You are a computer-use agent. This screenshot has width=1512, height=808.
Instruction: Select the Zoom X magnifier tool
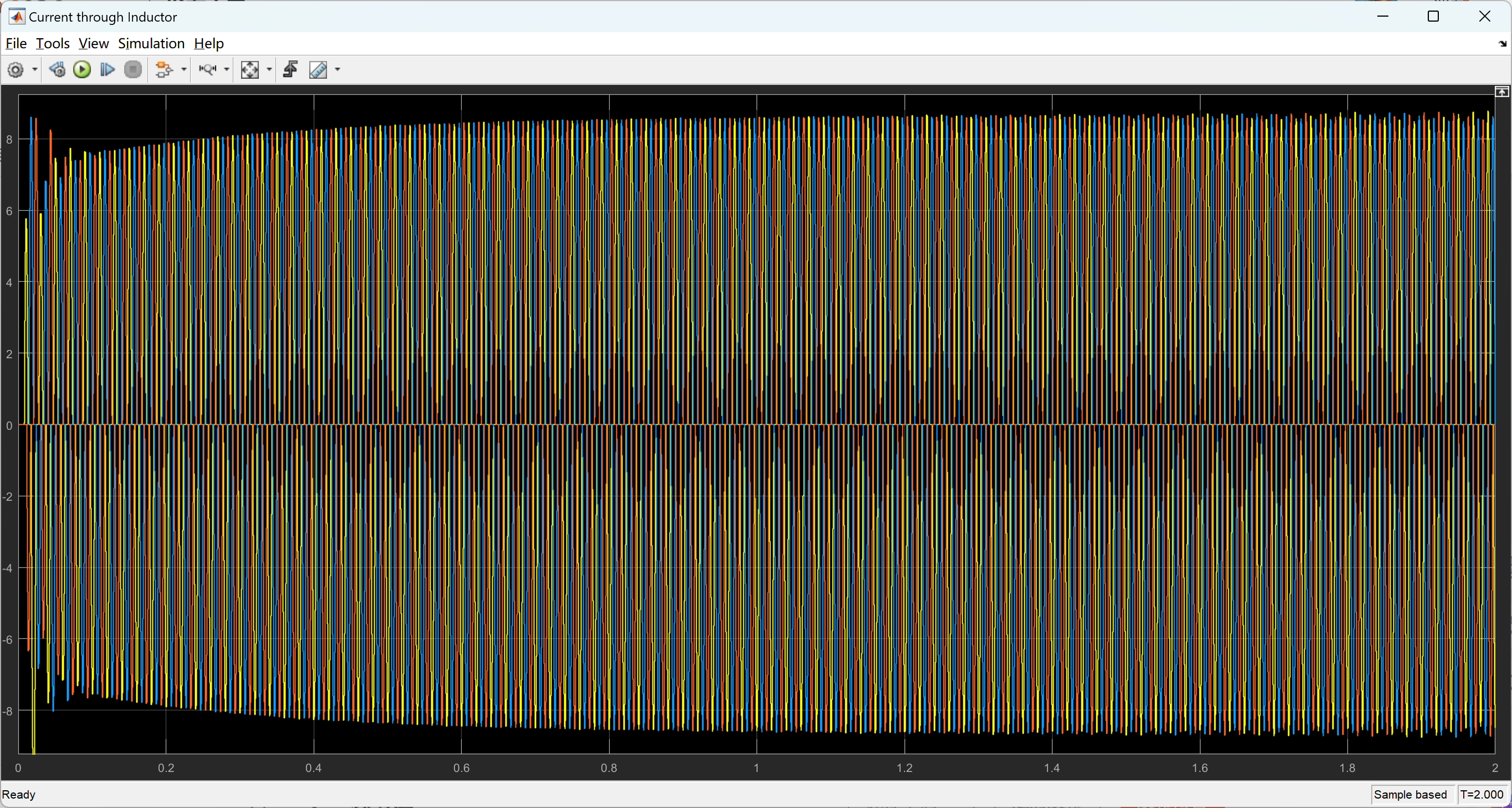(x=207, y=70)
